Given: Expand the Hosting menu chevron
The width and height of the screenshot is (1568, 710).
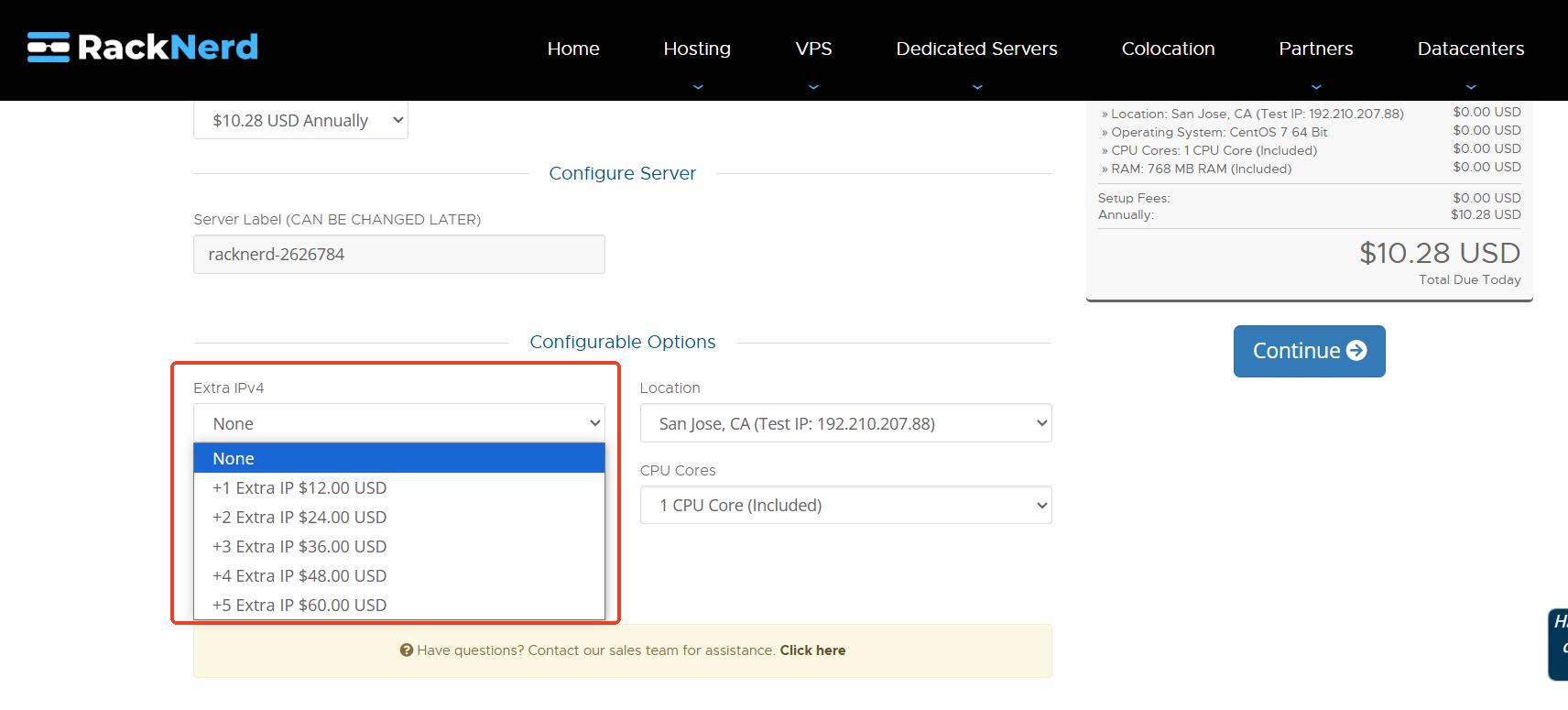Looking at the screenshot, I should point(698,87).
